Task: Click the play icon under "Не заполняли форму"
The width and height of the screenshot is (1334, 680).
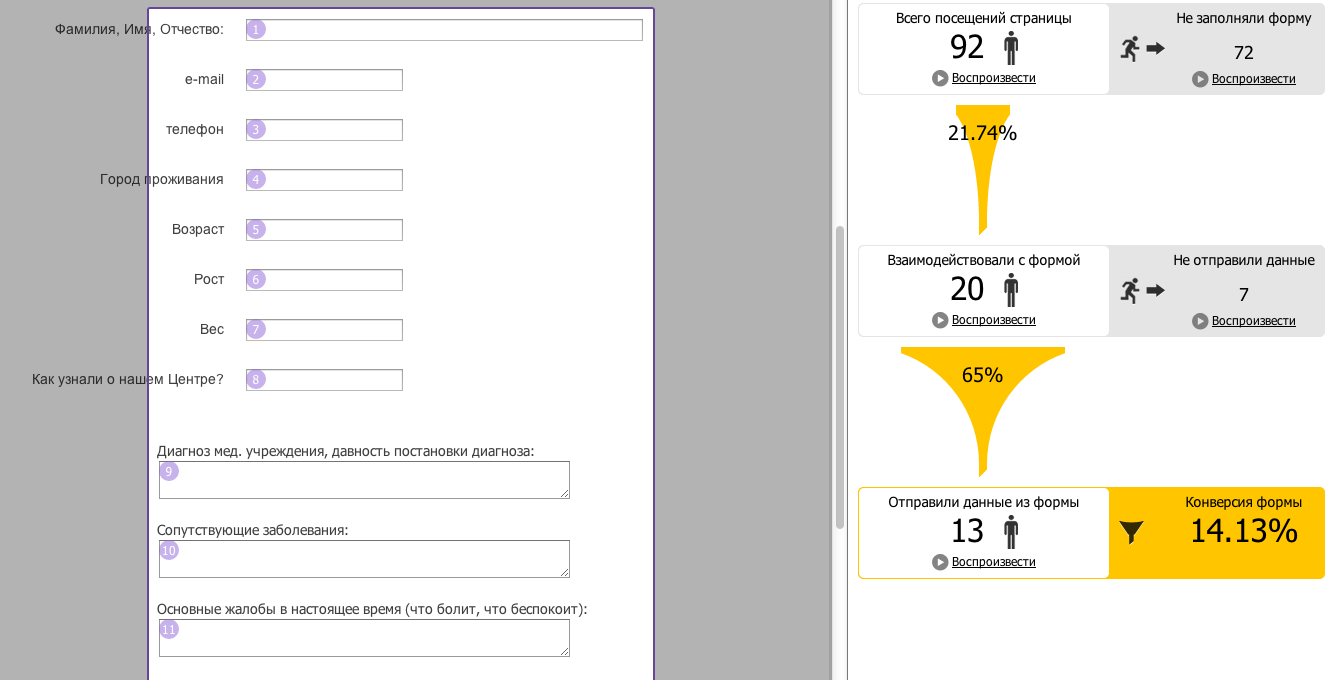Action: [1200, 79]
